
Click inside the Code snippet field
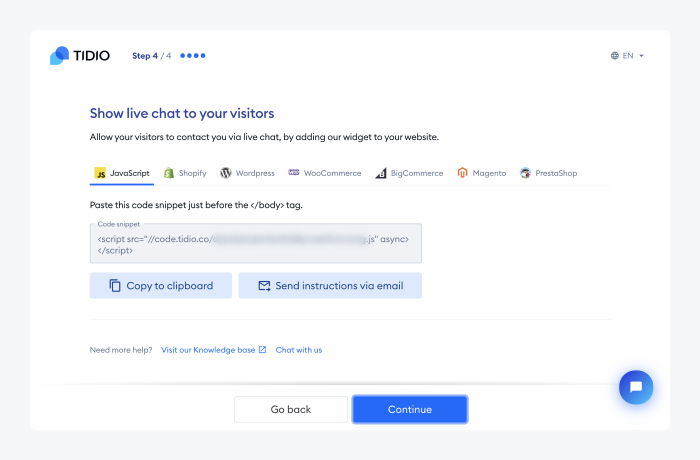tap(256, 243)
